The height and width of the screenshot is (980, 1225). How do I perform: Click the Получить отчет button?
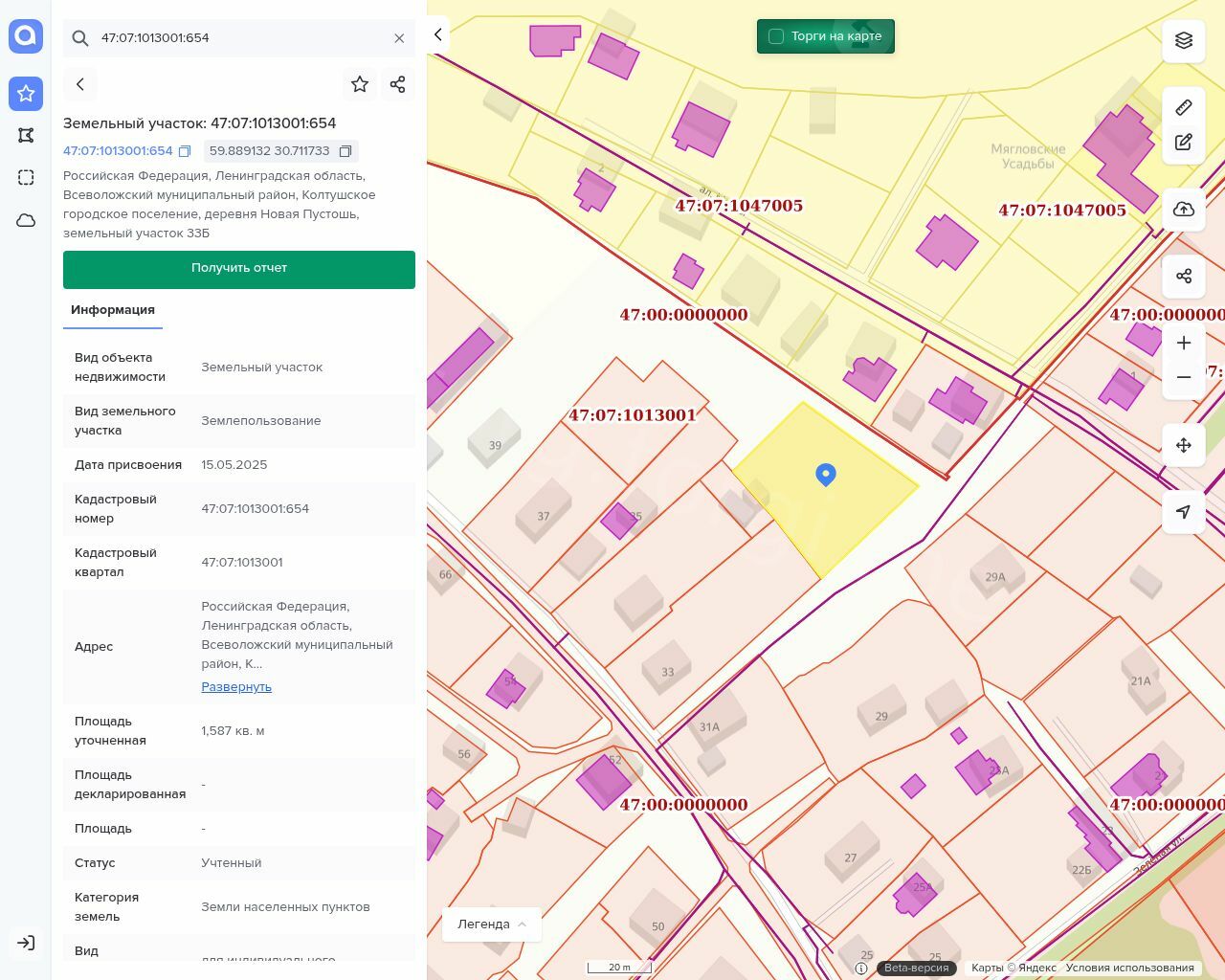[239, 269]
